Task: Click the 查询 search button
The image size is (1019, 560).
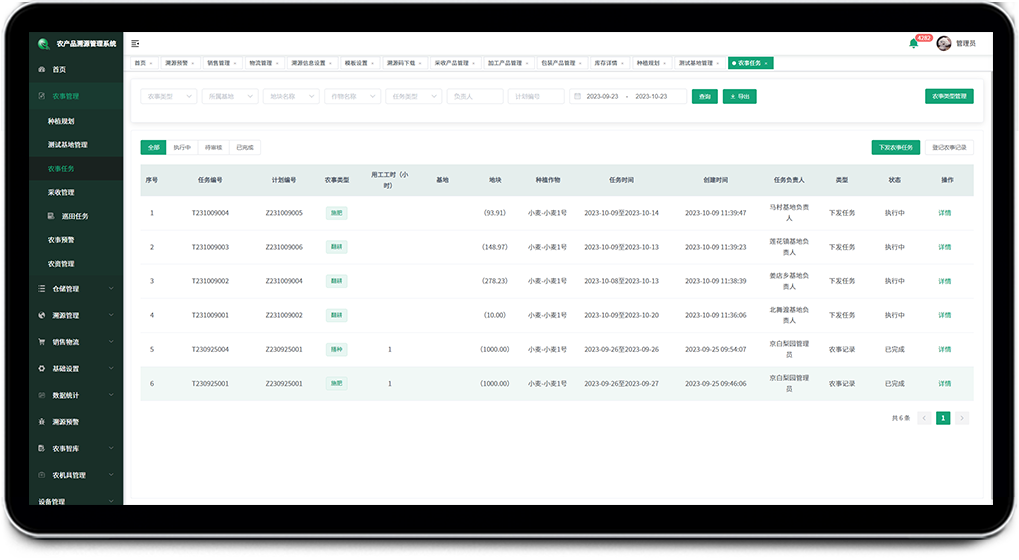Action: pos(704,96)
